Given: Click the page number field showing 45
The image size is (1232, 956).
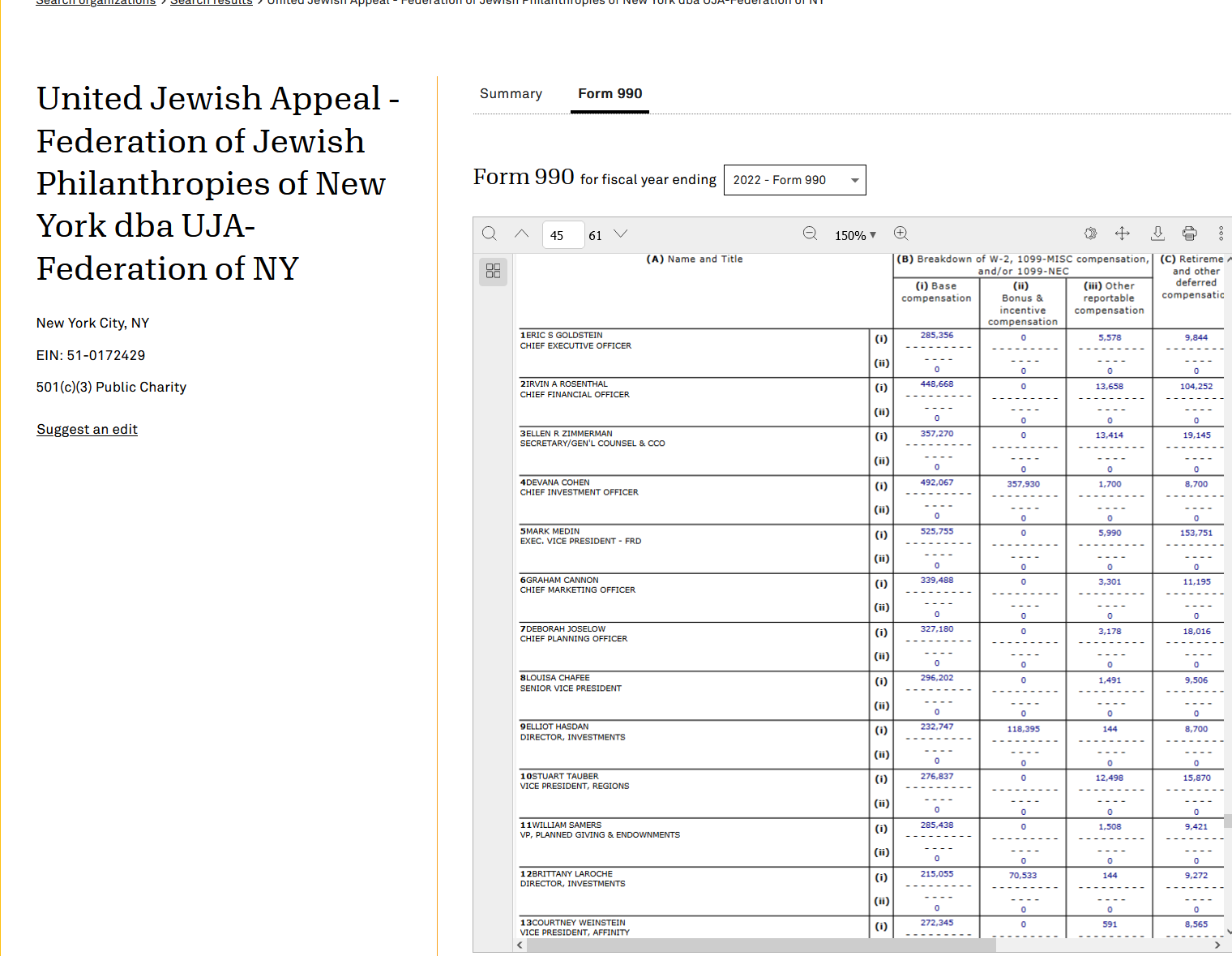Looking at the screenshot, I should pyautogui.click(x=563, y=235).
